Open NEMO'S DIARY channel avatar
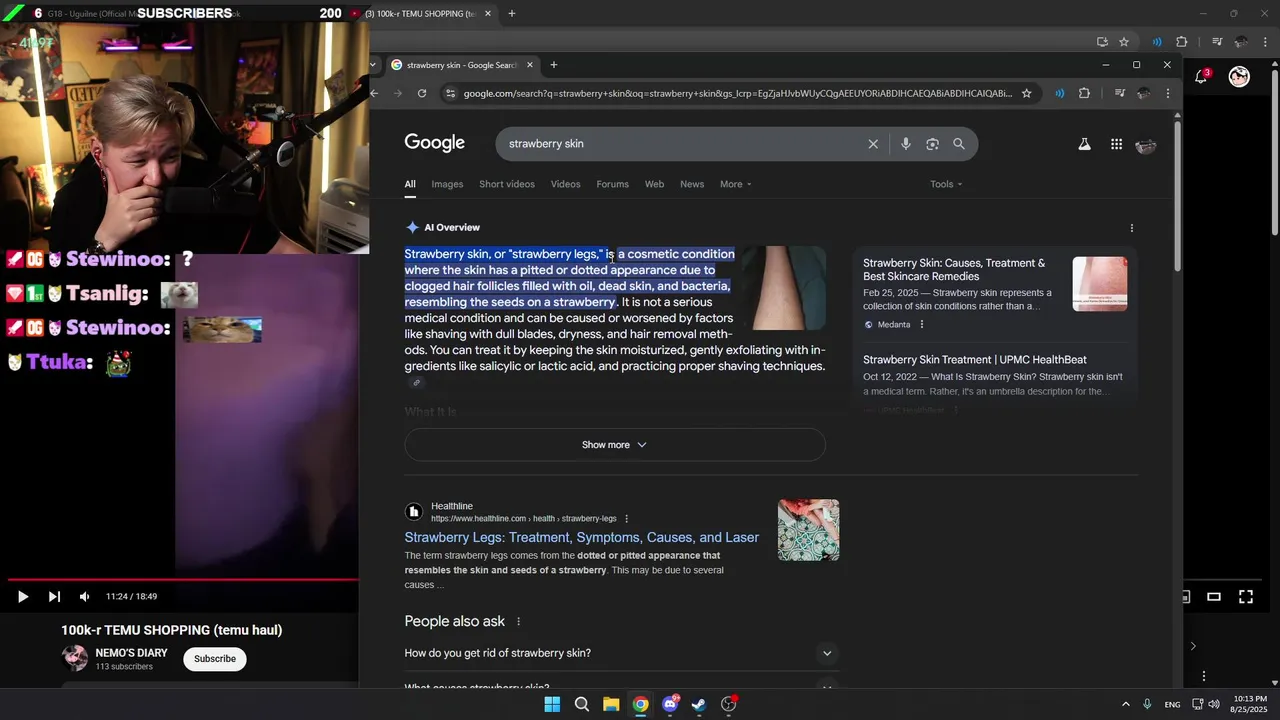Image resolution: width=1280 pixels, height=720 pixels. point(75,658)
